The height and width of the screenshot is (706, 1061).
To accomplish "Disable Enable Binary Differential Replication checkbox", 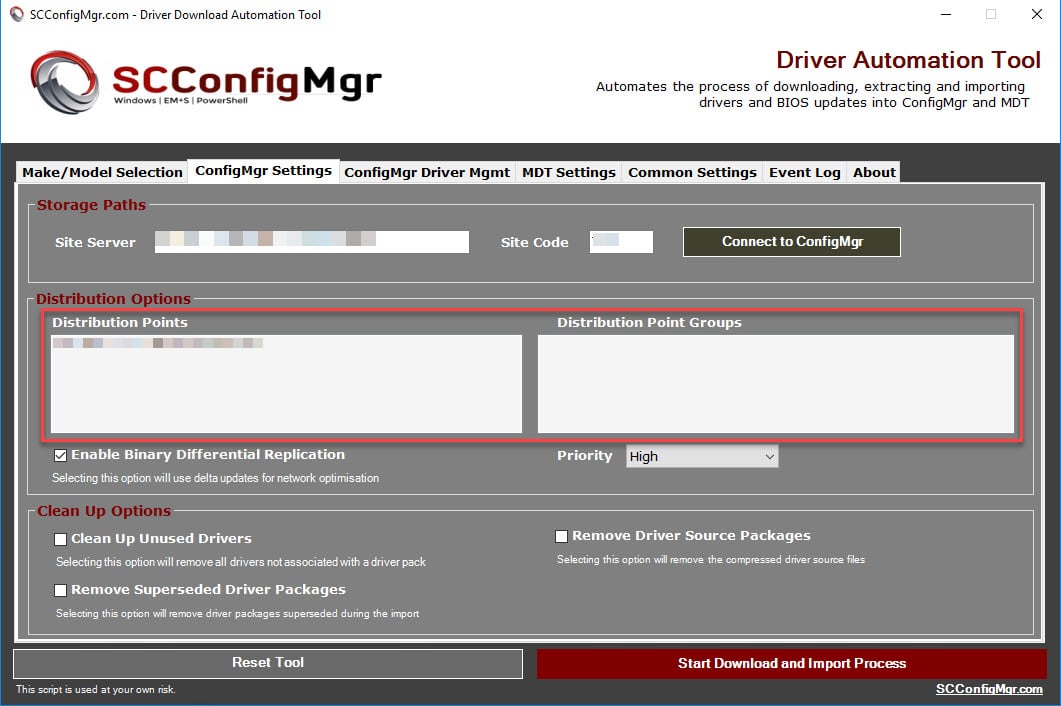I will [61, 456].
